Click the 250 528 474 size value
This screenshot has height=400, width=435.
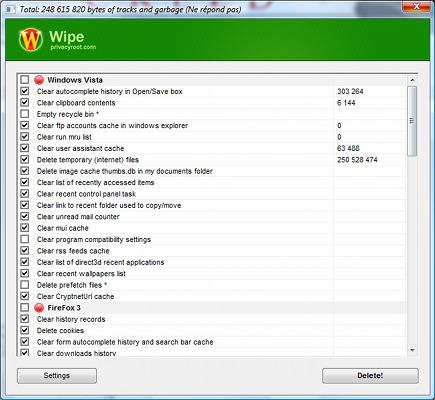tap(357, 160)
